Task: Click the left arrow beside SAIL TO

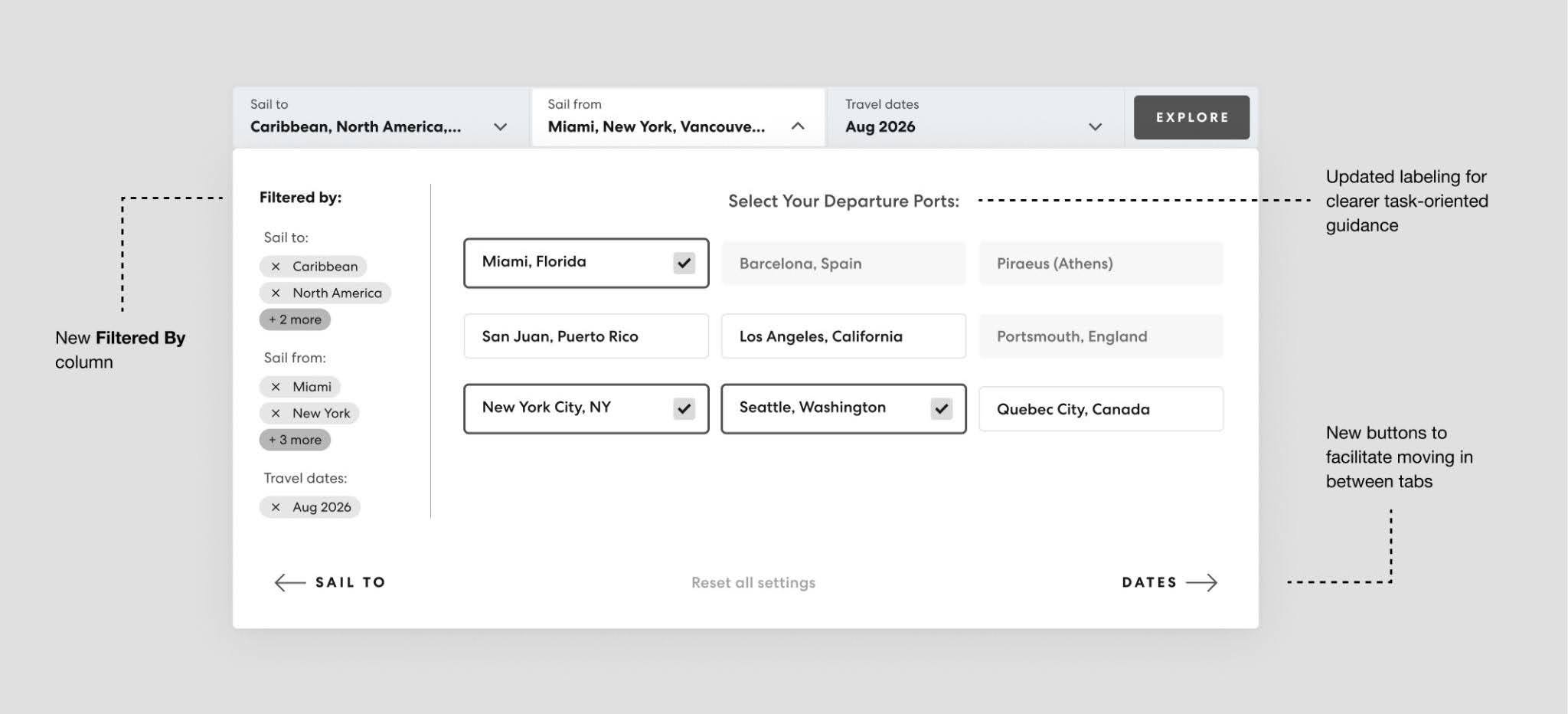Action: 289,583
